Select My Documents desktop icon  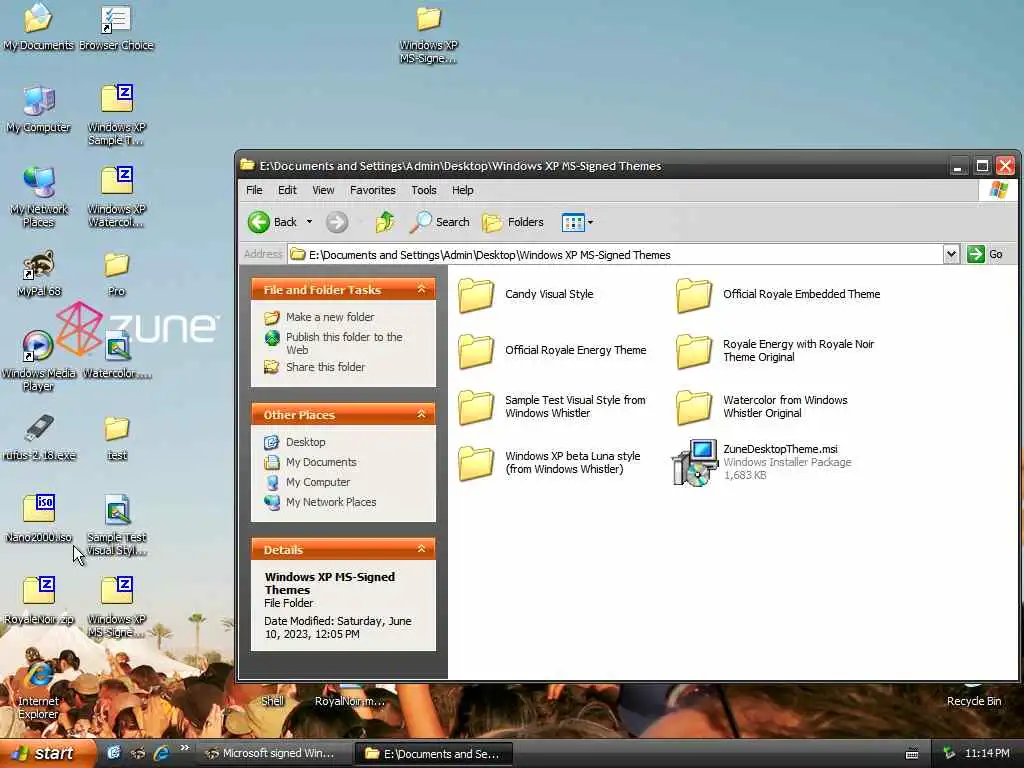[x=38, y=27]
